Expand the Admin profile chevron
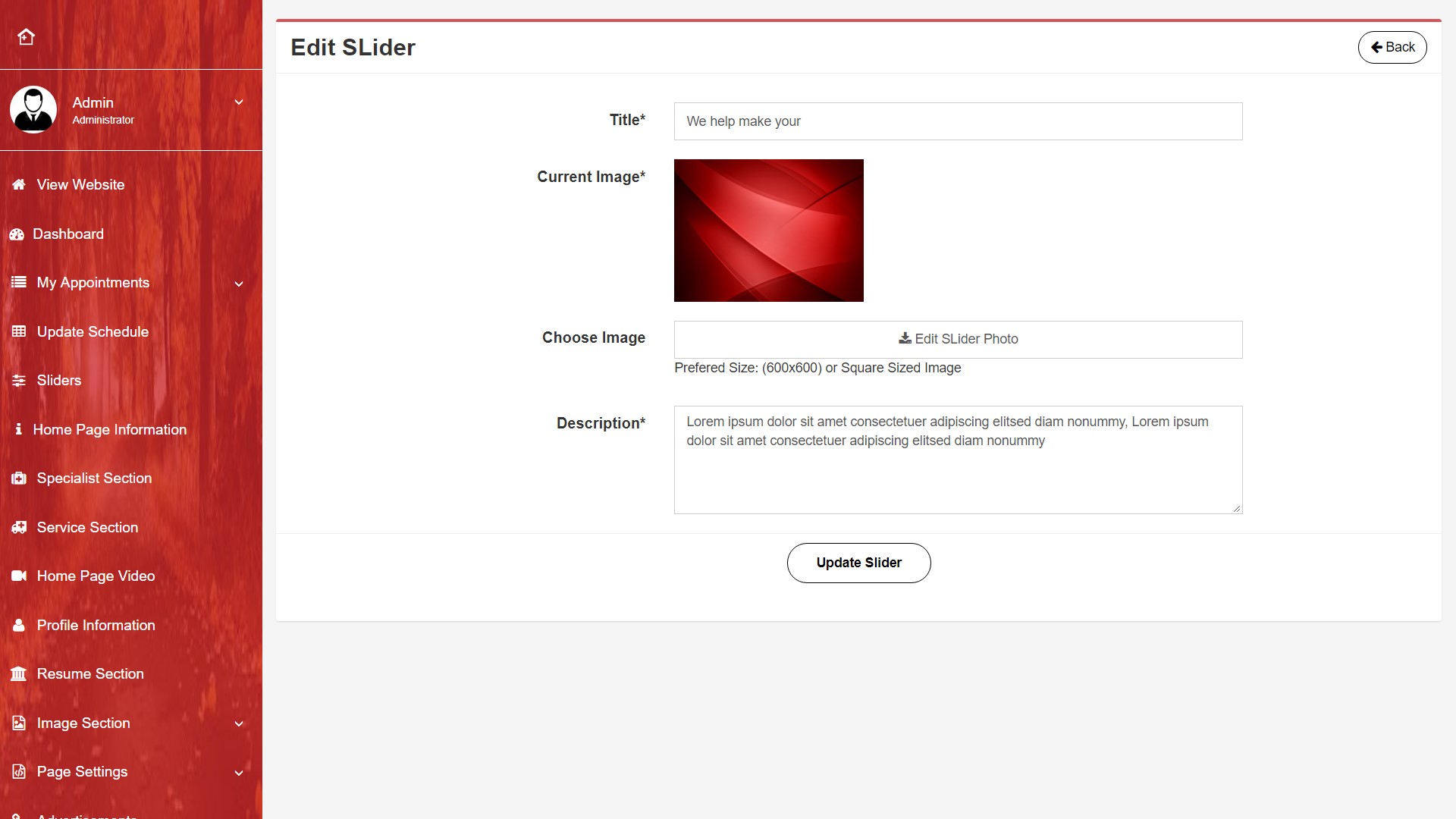 click(239, 102)
